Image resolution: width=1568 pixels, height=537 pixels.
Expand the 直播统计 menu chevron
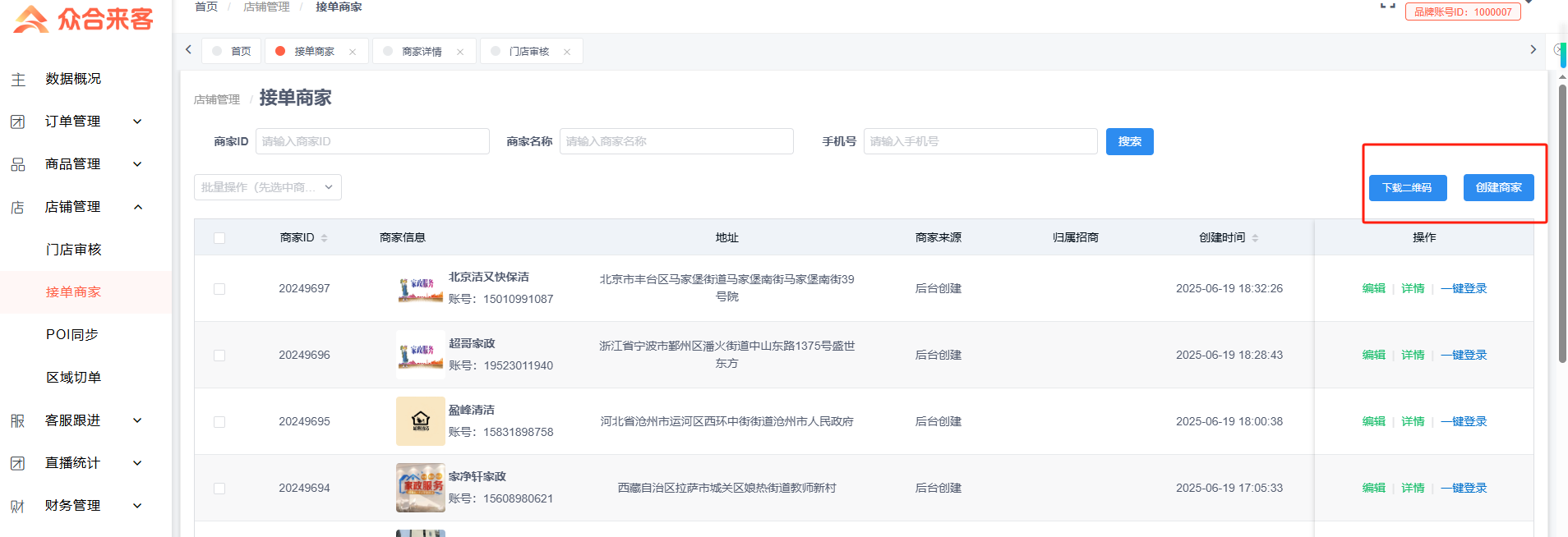[137, 463]
